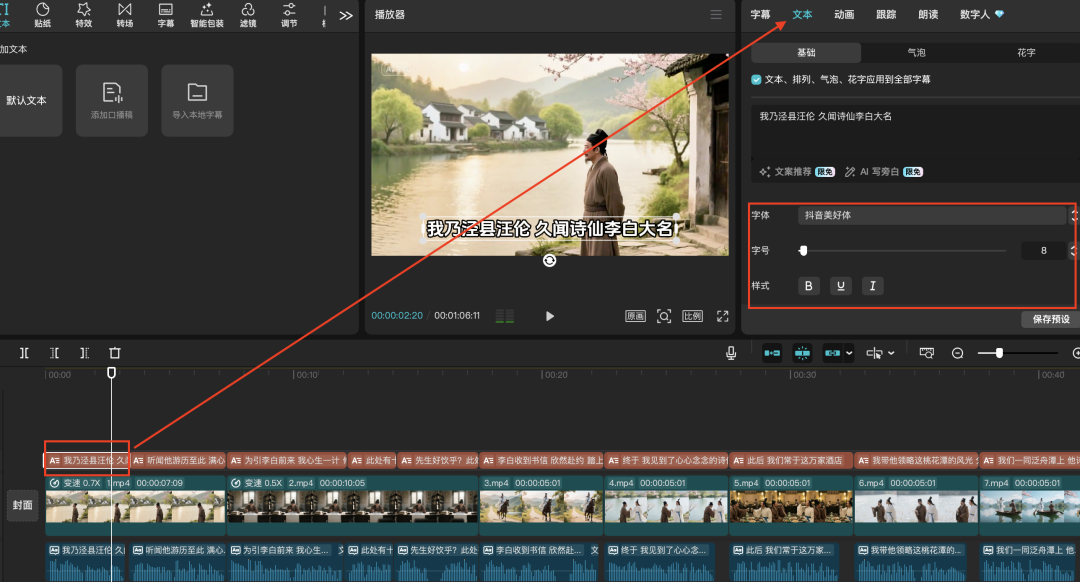Screen dimensions: 1080x582
Task: Switch to the 气泡 bubble tab
Action: pyautogui.click(x=916, y=52)
